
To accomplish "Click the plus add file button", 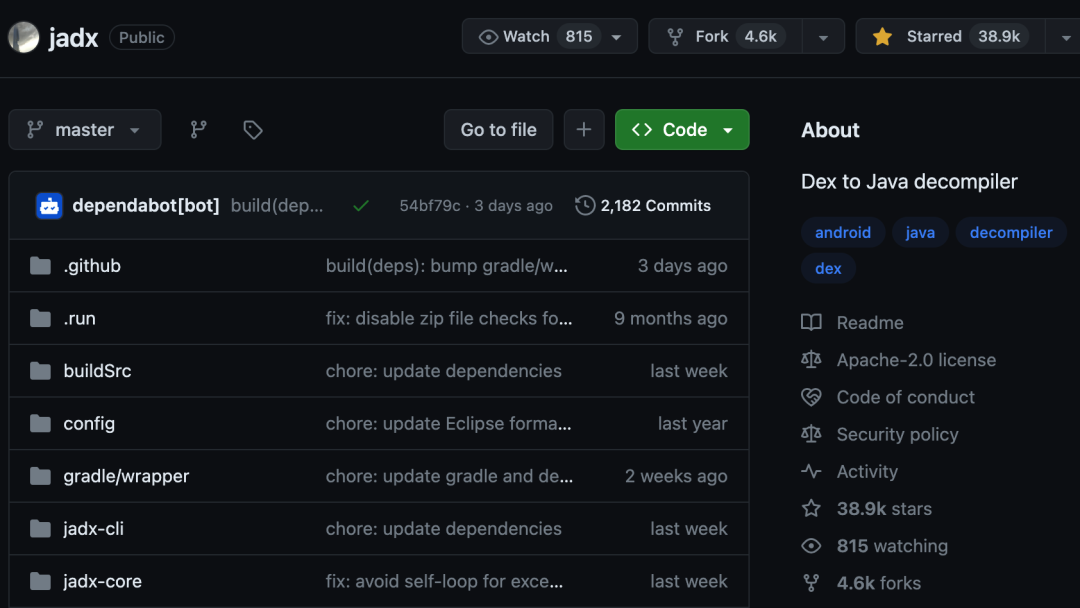I will 584,129.
